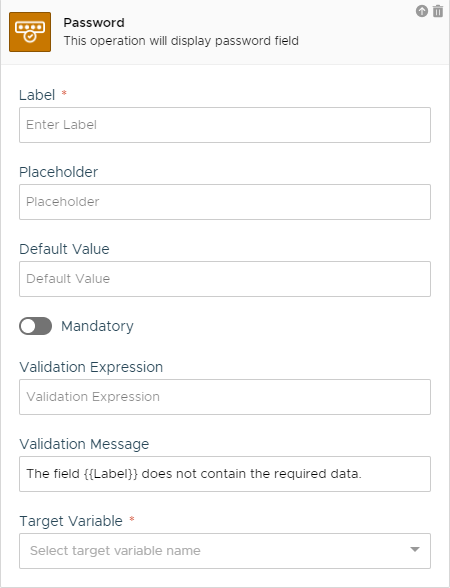The width and height of the screenshot is (450, 588).
Task: Select the Default Value input field
Action: click(225, 279)
